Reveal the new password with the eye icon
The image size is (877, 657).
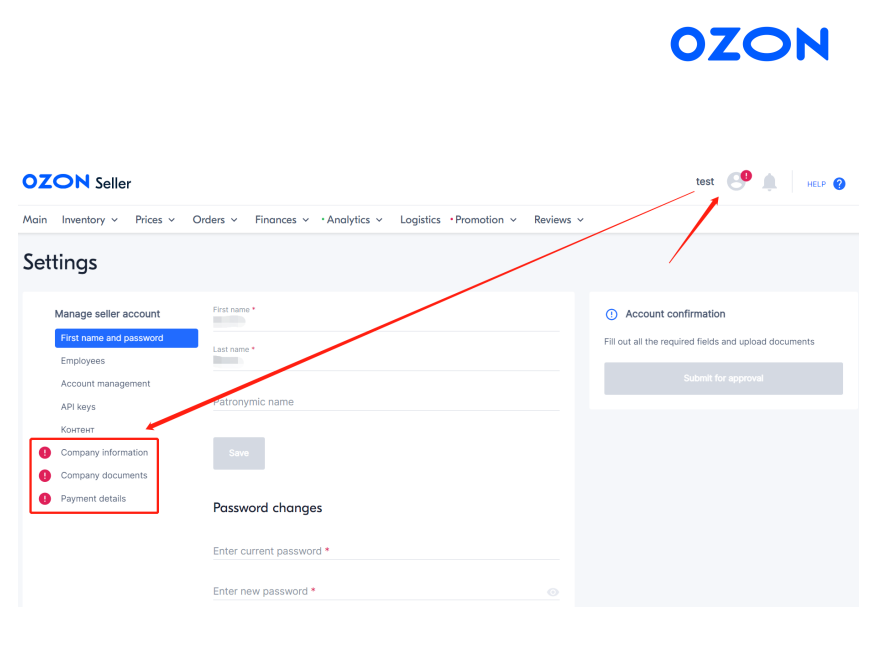coord(551,592)
